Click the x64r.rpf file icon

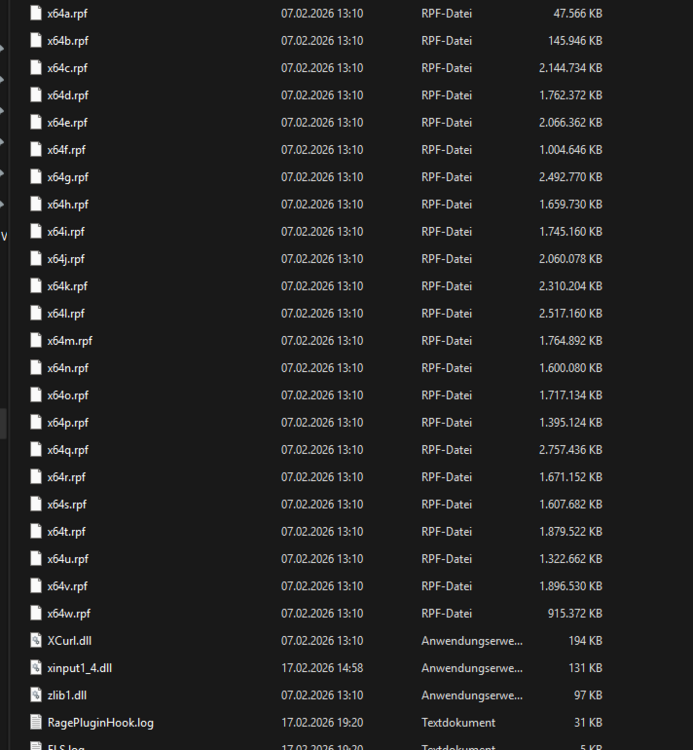tap(36, 476)
